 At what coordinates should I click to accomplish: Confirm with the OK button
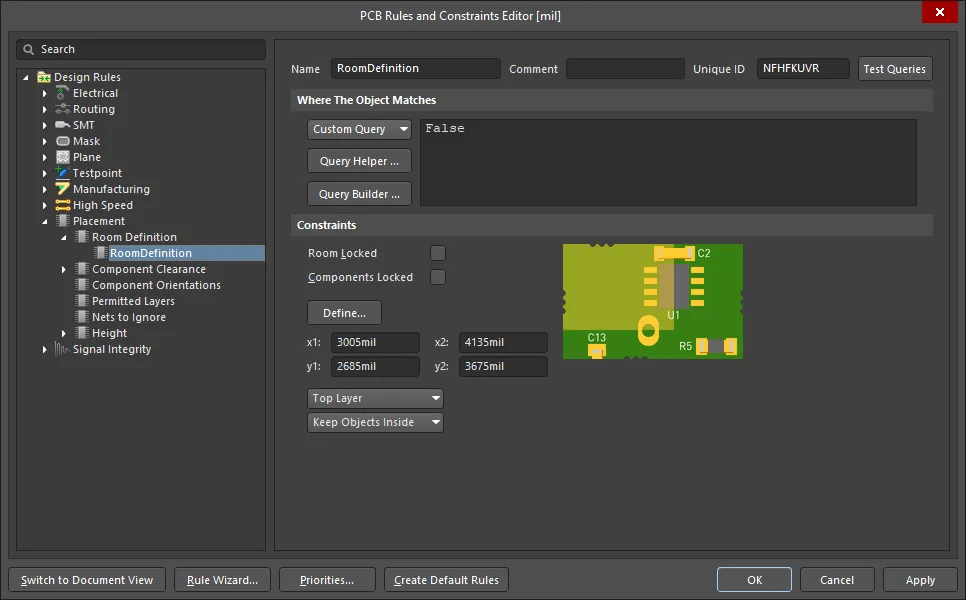754,580
